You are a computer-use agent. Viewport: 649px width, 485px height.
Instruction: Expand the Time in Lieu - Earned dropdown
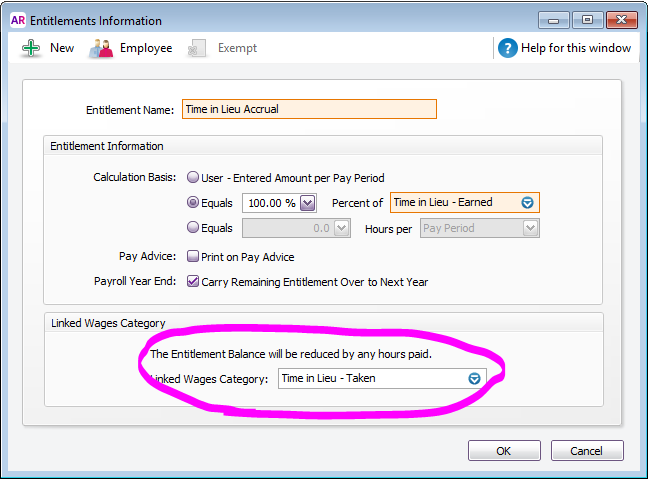(x=529, y=203)
